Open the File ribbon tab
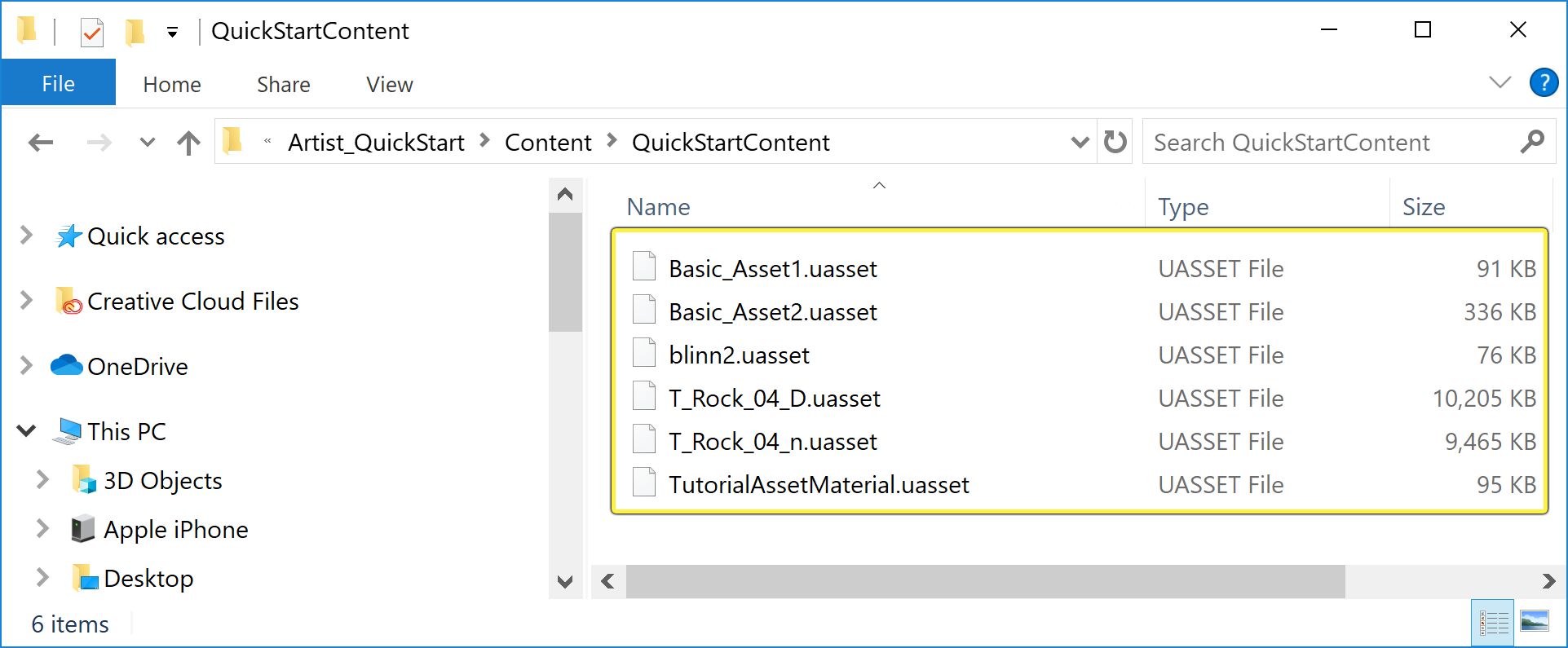The height and width of the screenshot is (648, 1568). point(58,84)
